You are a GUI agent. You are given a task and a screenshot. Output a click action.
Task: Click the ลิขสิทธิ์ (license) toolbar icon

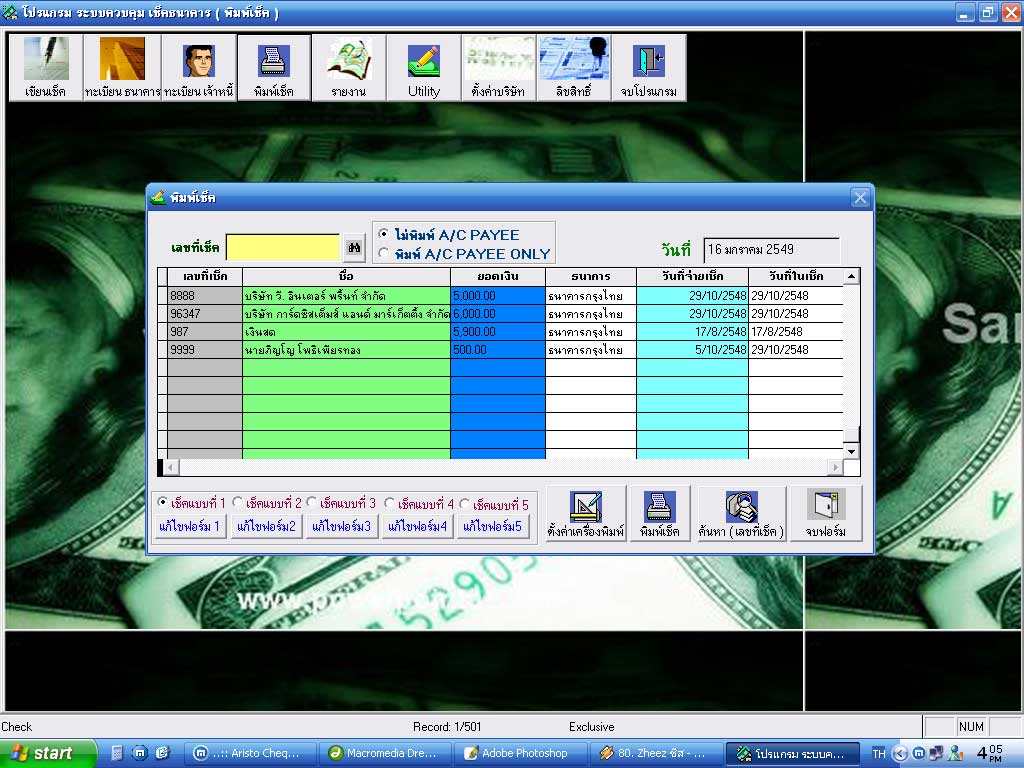pos(573,68)
